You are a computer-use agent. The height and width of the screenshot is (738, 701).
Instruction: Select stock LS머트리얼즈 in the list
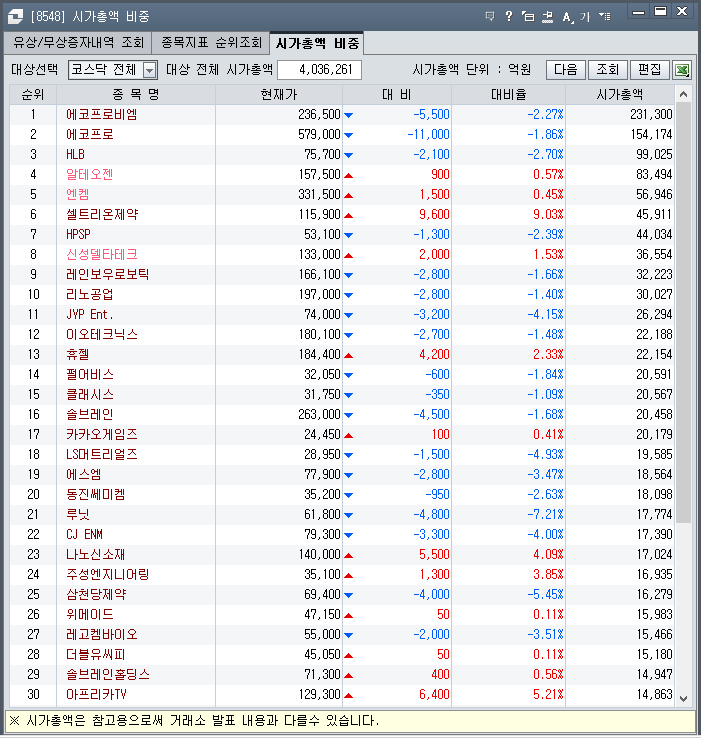pos(102,455)
